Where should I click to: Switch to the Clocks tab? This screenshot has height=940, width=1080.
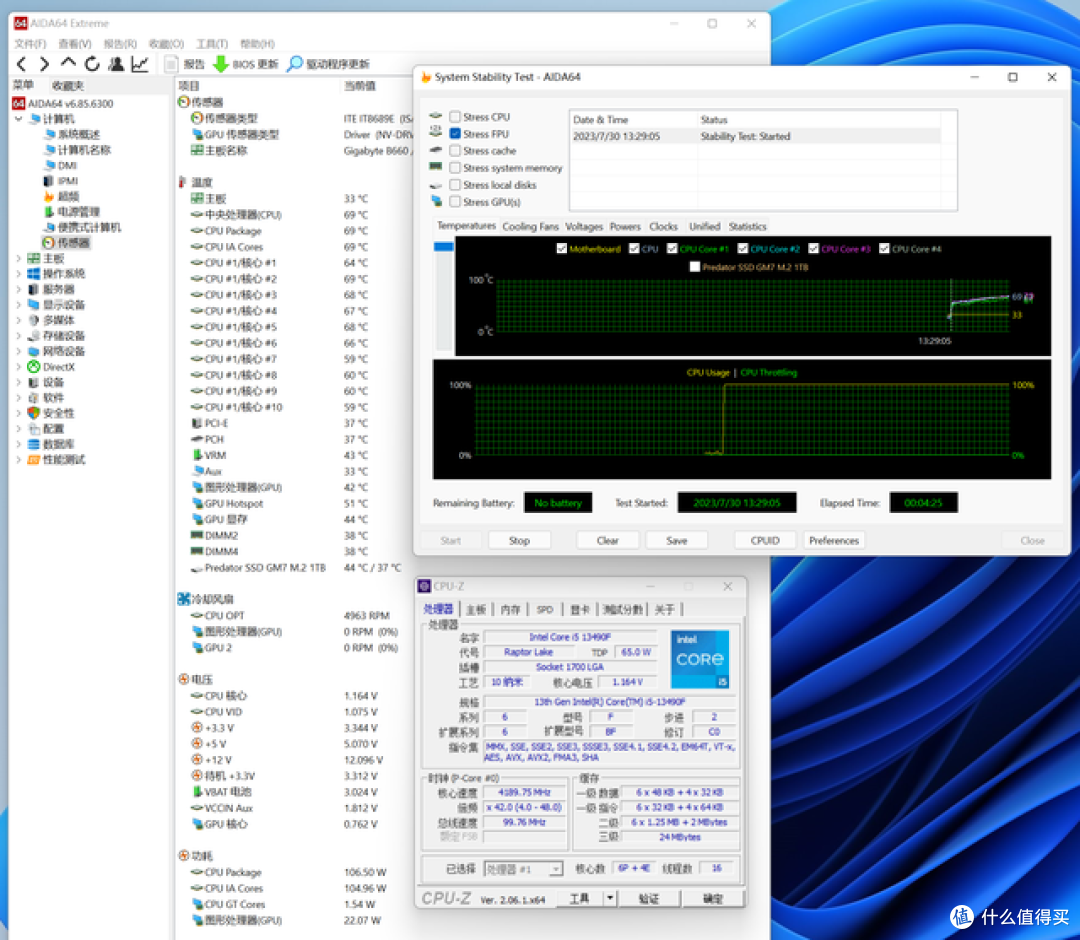(x=663, y=227)
